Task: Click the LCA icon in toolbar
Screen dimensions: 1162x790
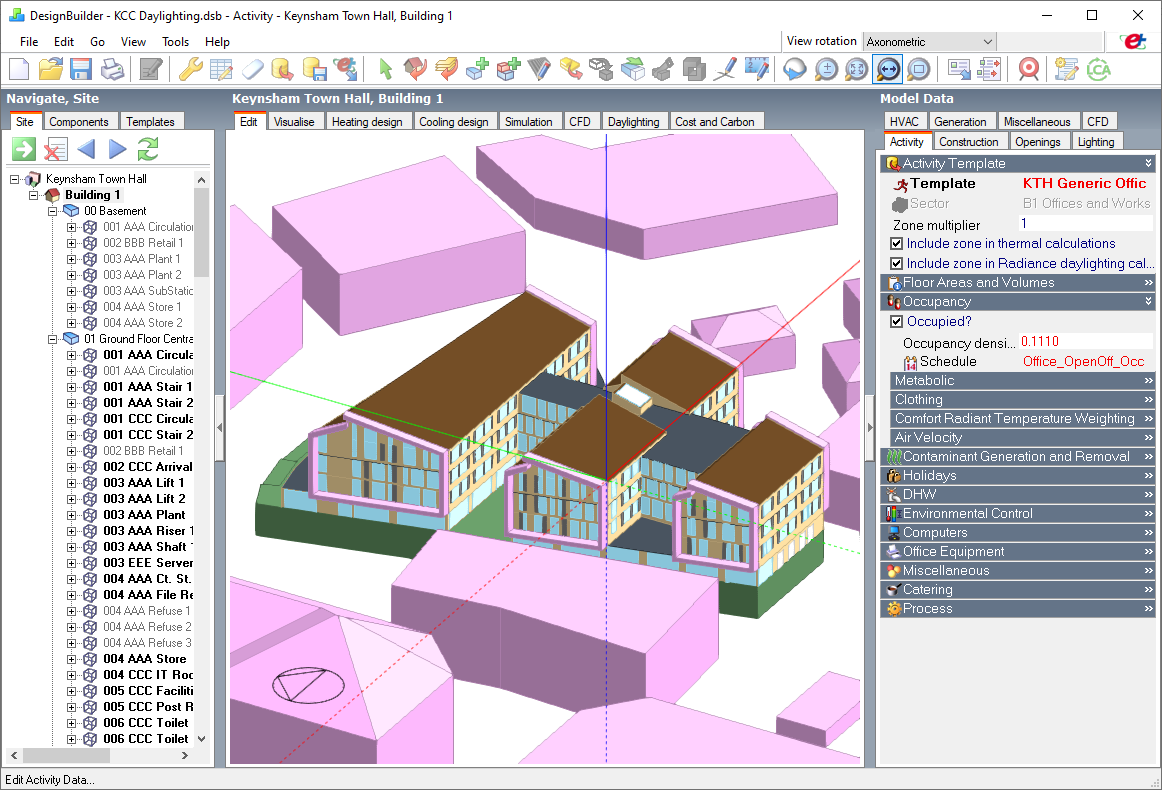Action: point(1099,69)
